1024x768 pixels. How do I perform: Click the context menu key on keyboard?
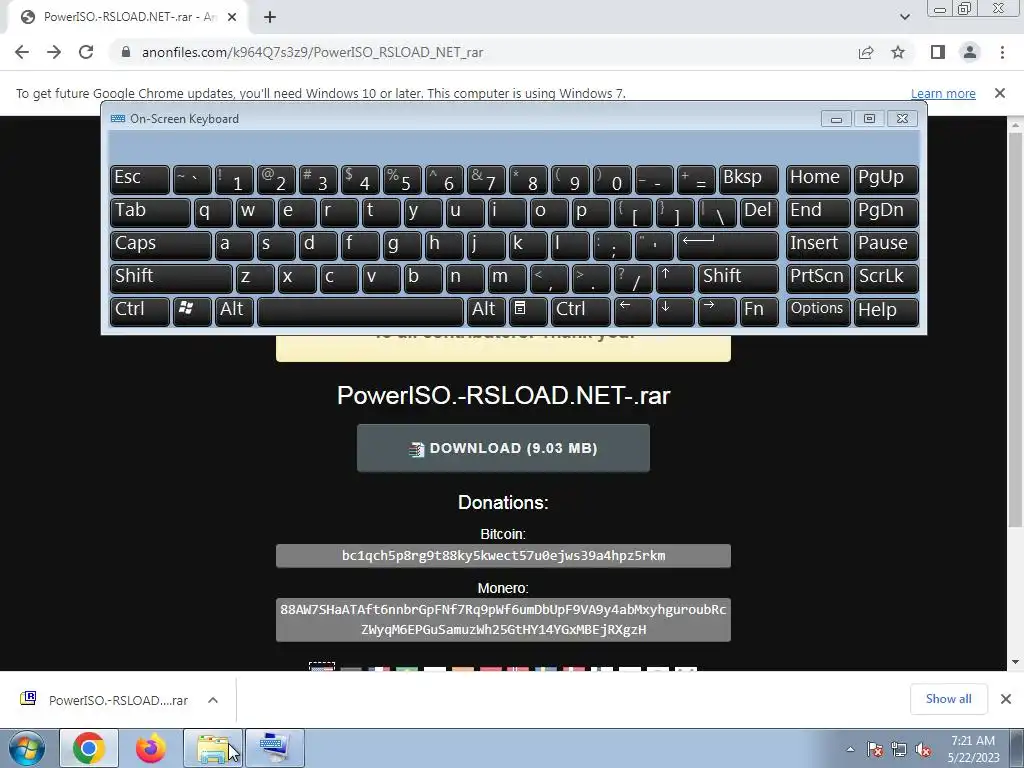pos(528,311)
